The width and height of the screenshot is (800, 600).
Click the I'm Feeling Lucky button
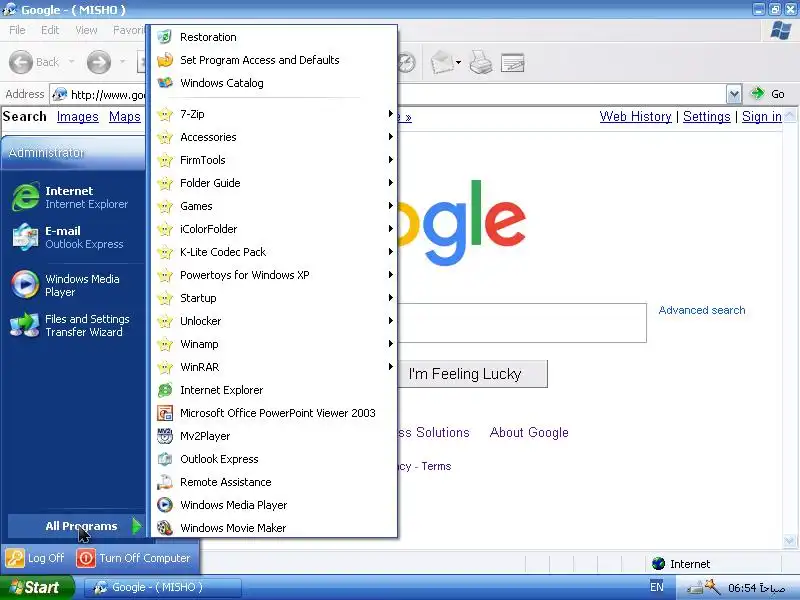(472, 374)
